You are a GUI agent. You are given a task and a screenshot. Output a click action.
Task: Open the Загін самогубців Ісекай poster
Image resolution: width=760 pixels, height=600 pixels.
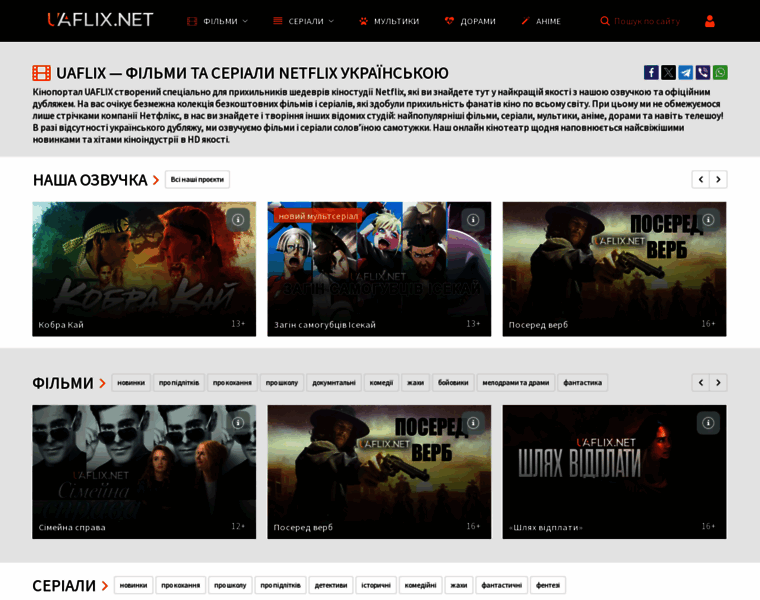[379, 269]
